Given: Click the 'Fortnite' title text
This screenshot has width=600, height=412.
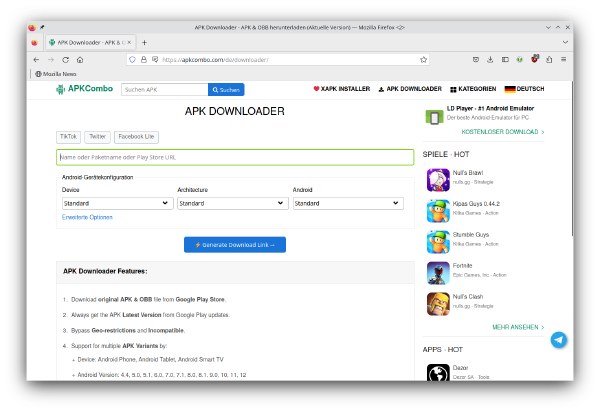Looking at the screenshot, I should pos(462,265).
